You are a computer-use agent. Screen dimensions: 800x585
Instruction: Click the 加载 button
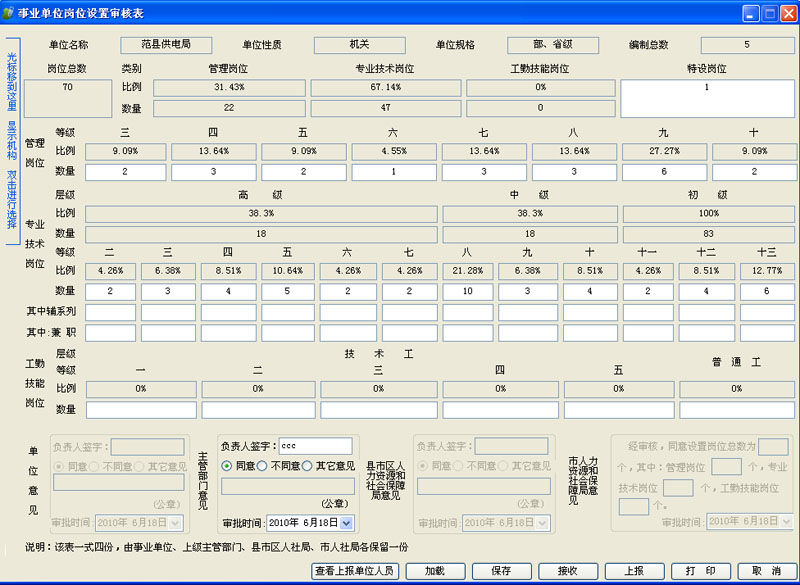point(435,571)
